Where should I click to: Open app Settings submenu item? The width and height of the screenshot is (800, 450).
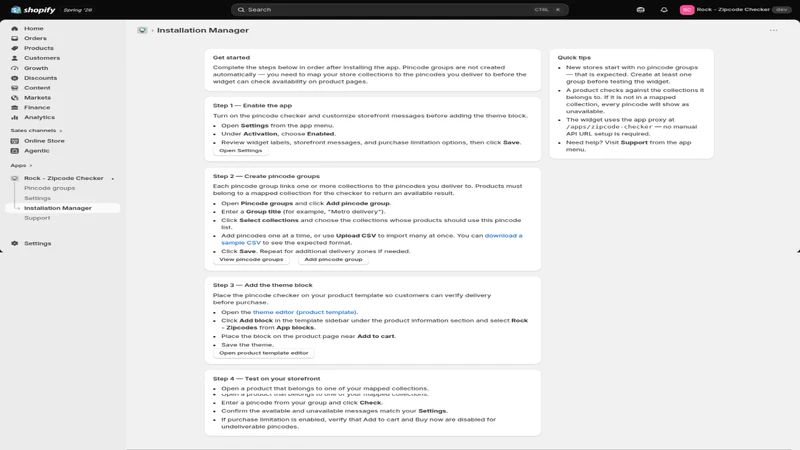tap(37, 198)
